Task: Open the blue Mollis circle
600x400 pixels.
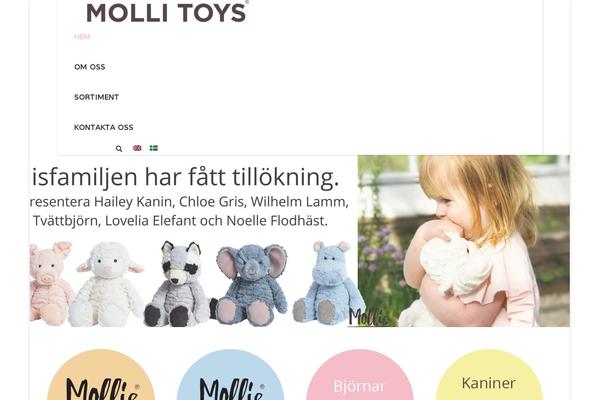Action: [x=230, y=375]
